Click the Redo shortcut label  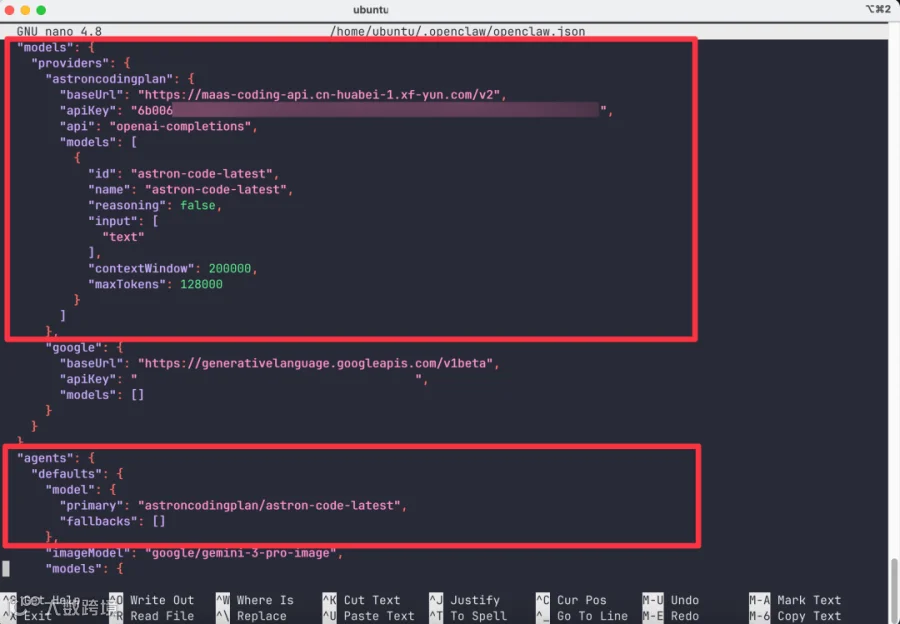pyautogui.click(x=685, y=616)
